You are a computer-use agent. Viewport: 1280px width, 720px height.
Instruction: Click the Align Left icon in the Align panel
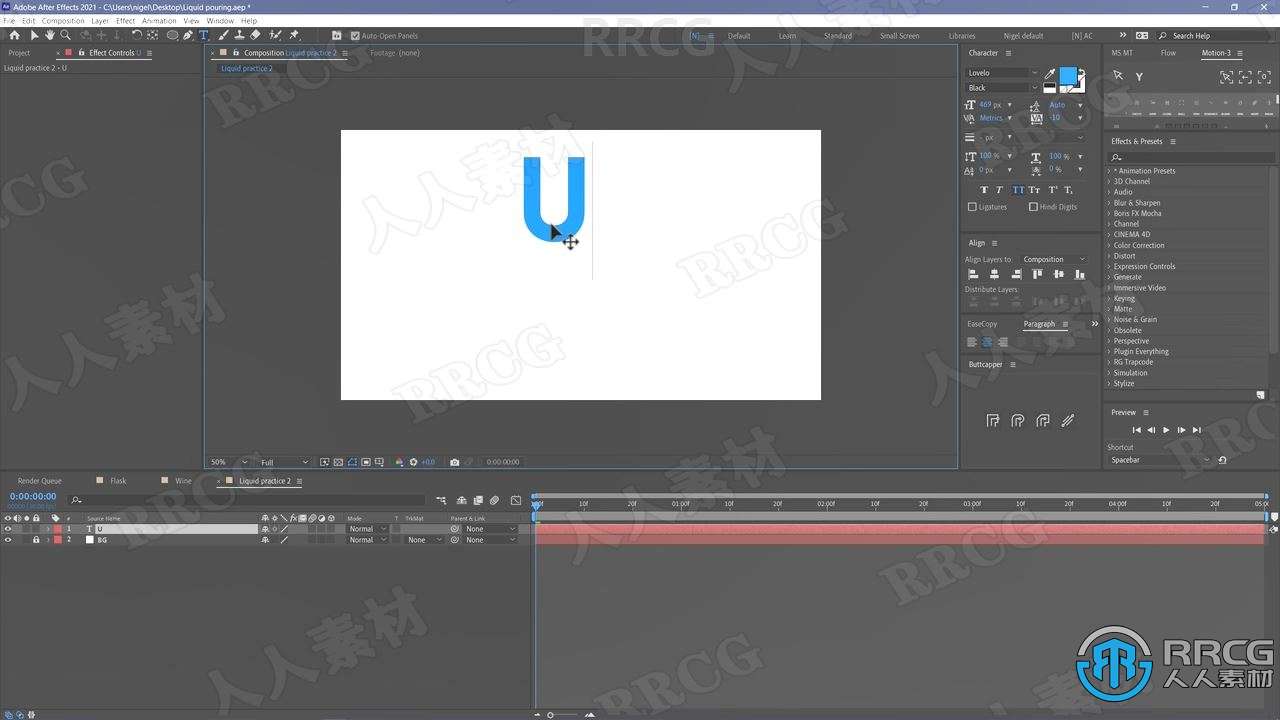click(973, 274)
